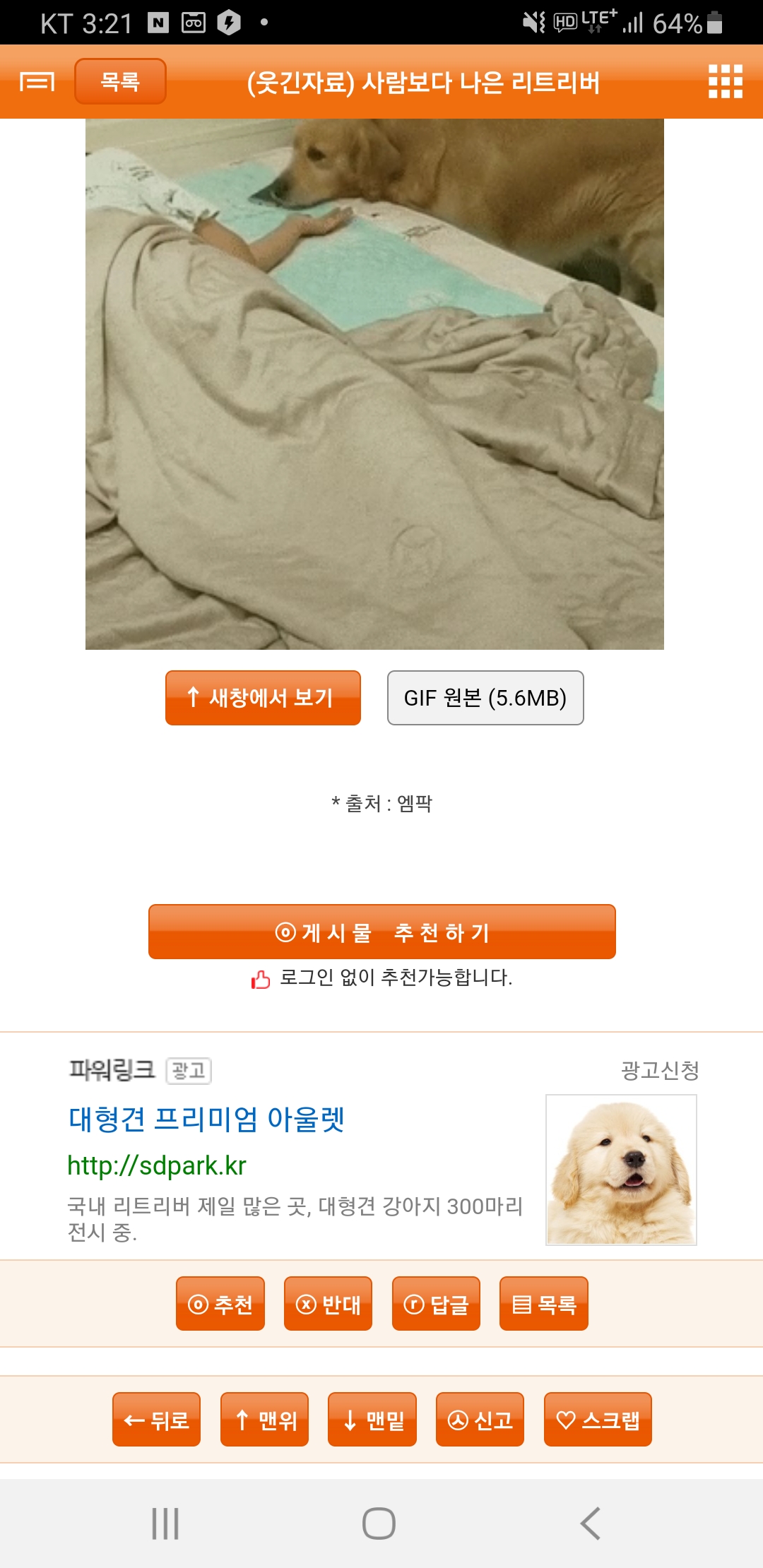The width and height of the screenshot is (763, 1568).
Task: Follow the http://sdpark.kr link
Action: [x=157, y=1165]
